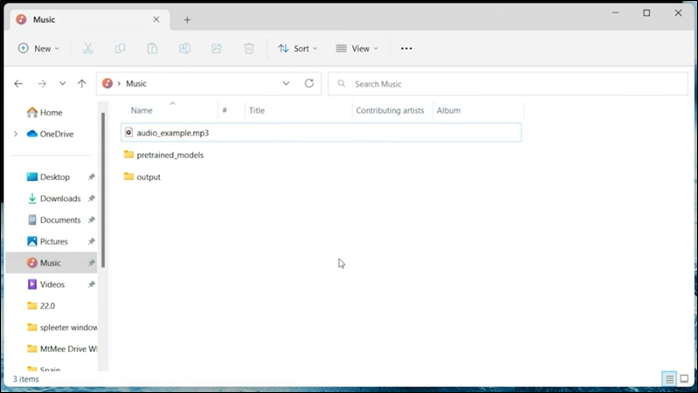
Task: Click the Rename icon in toolbar
Action: [184, 49]
